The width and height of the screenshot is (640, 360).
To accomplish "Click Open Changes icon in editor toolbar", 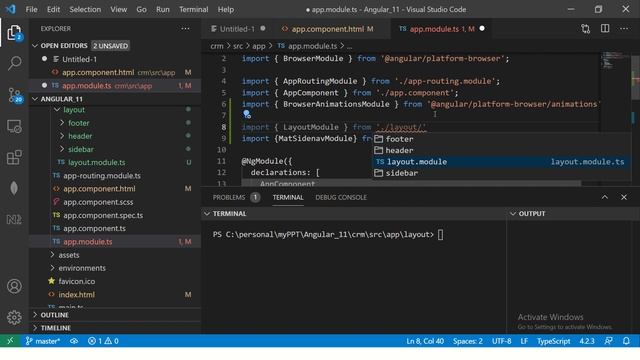I will [586, 29].
